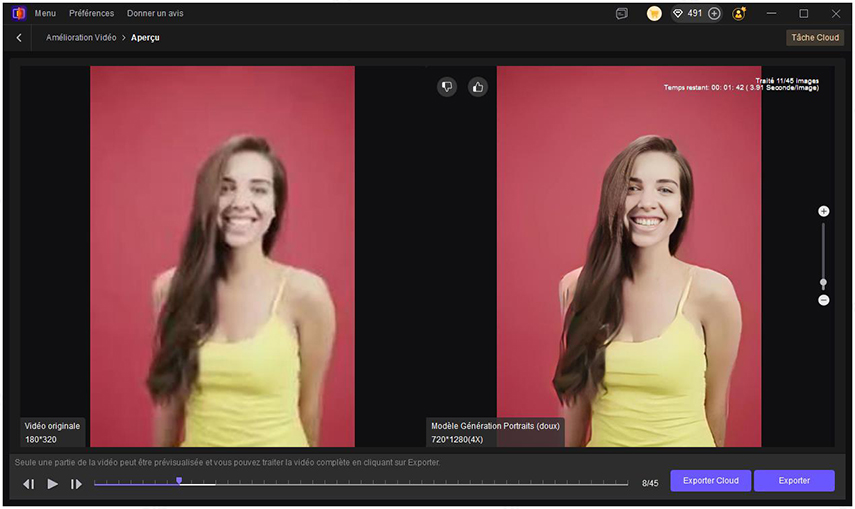
Task: Open the user account profile icon
Action: pos(739,14)
